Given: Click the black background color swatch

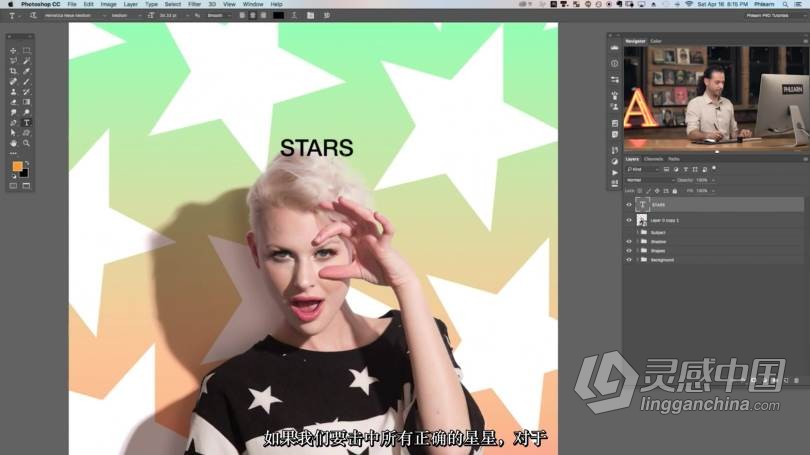Looking at the screenshot, I should [x=25, y=174].
